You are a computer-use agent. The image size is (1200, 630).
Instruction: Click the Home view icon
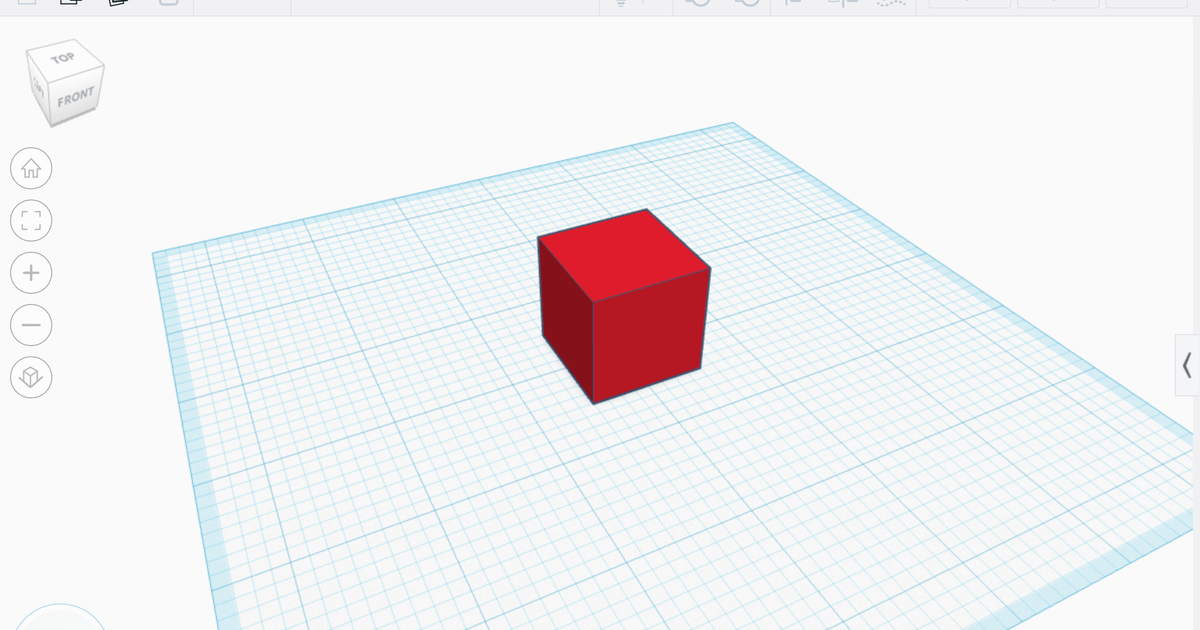[x=31, y=168]
